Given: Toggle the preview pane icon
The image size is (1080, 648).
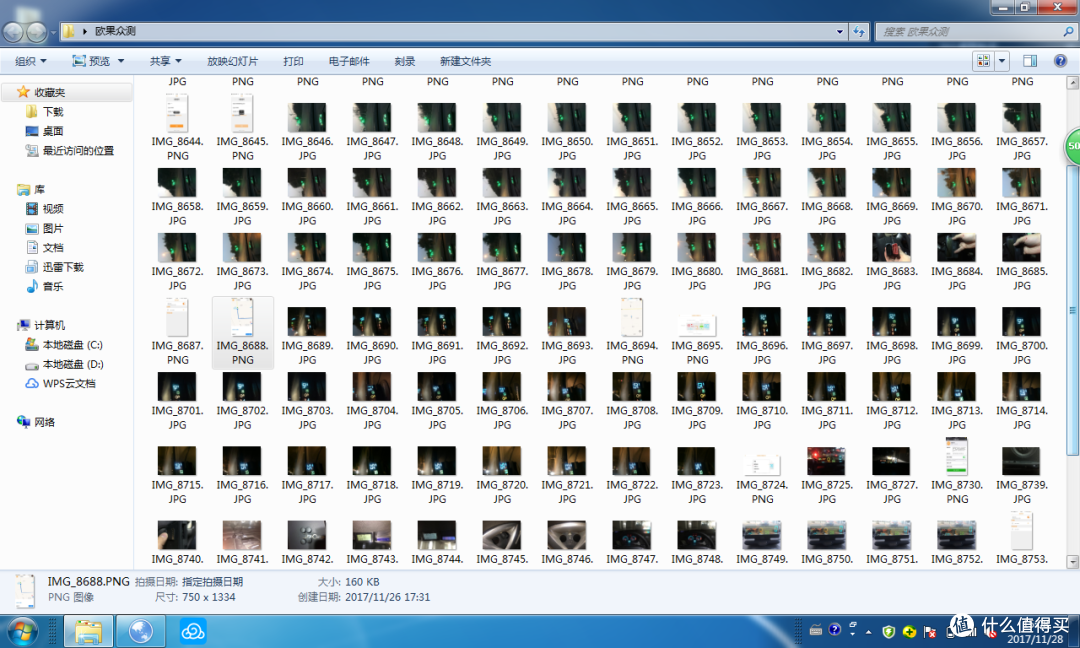Looking at the screenshot, I should 1030,61.
